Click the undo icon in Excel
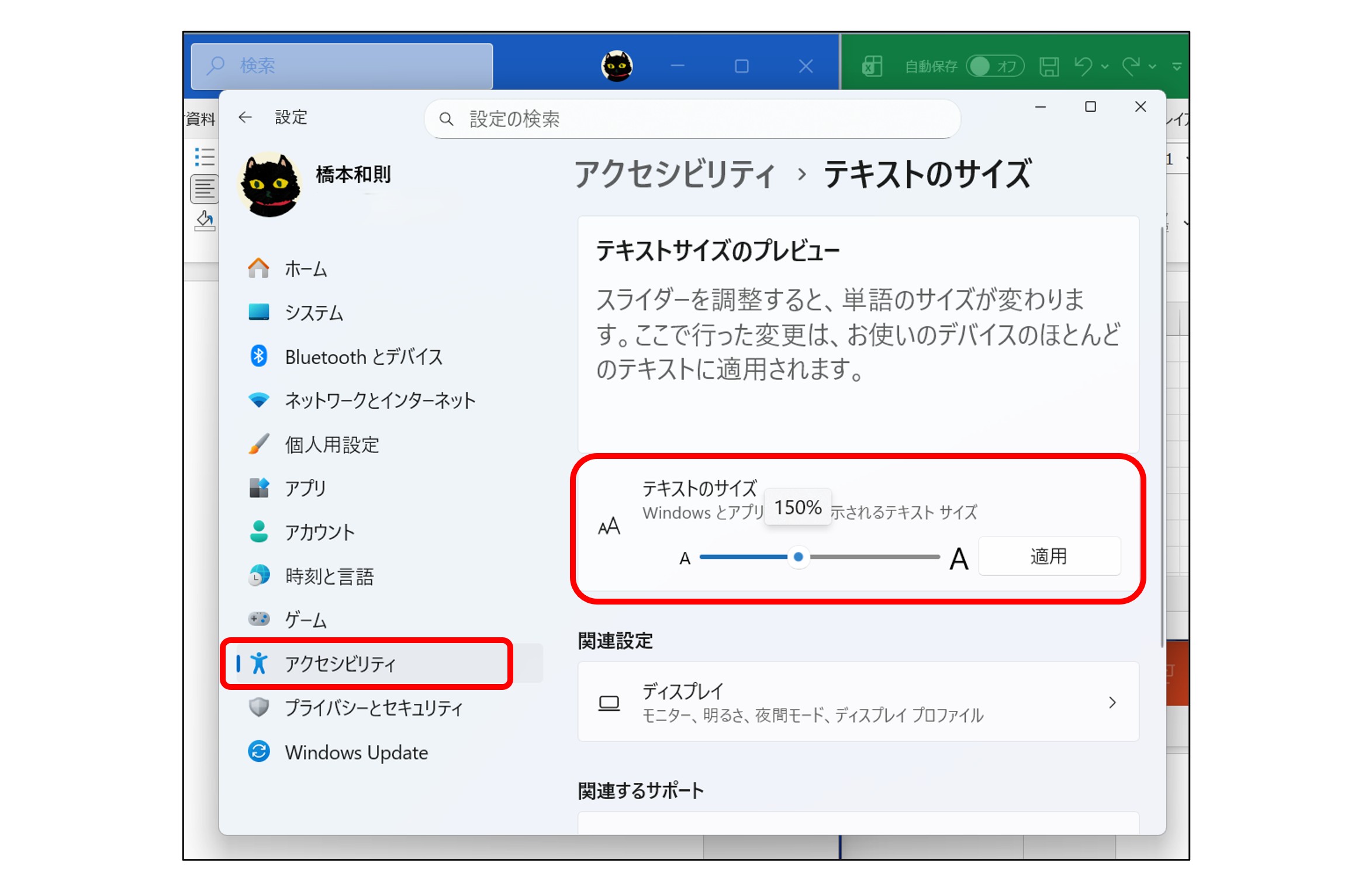Screen dimensions: 1372x891 click(1083, 67)
